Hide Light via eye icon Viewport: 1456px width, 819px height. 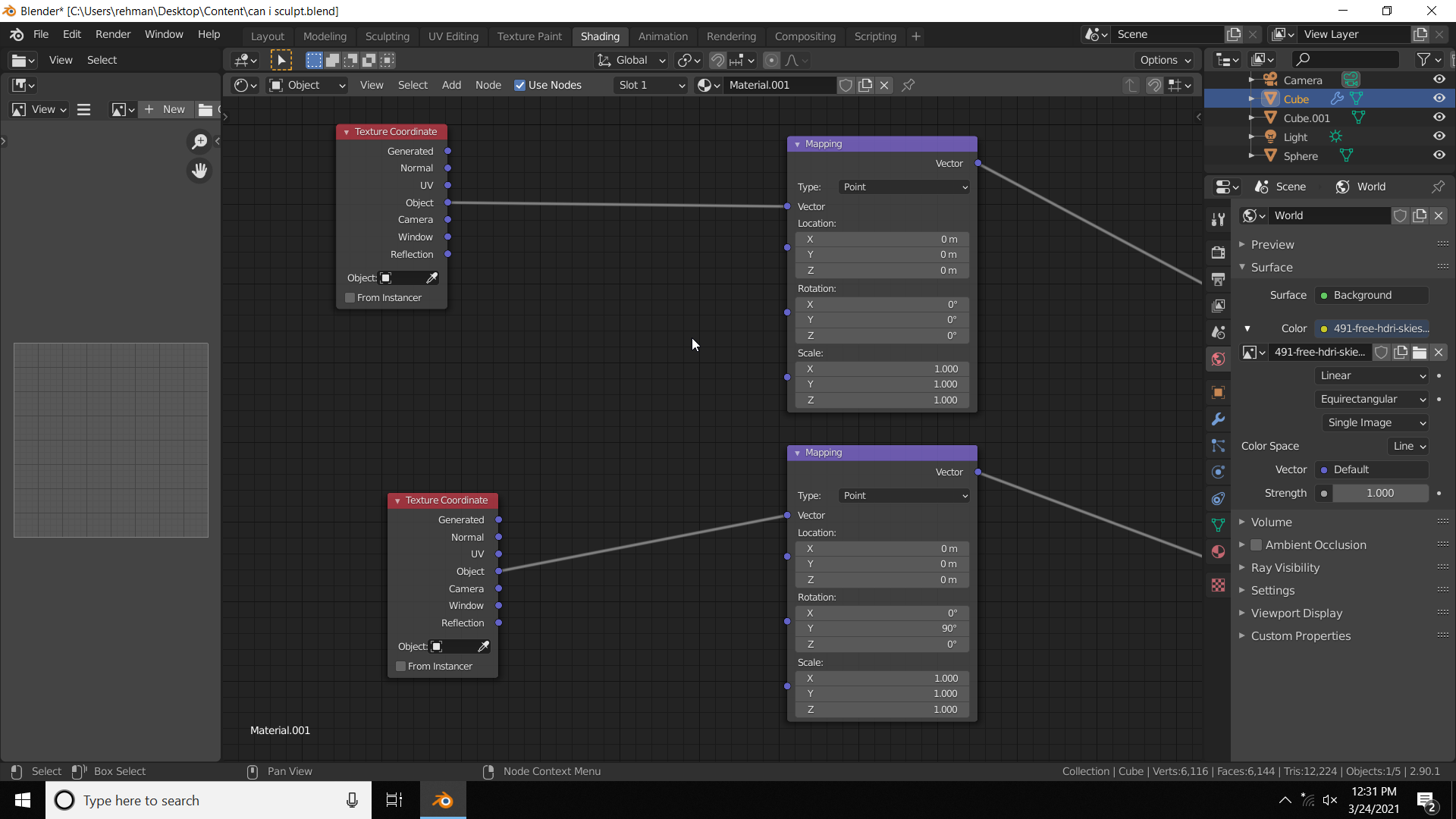tap(1439, 136)
